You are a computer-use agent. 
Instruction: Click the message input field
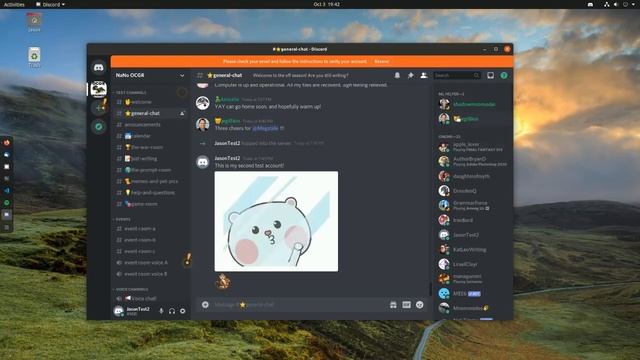(x=298, y=304)
